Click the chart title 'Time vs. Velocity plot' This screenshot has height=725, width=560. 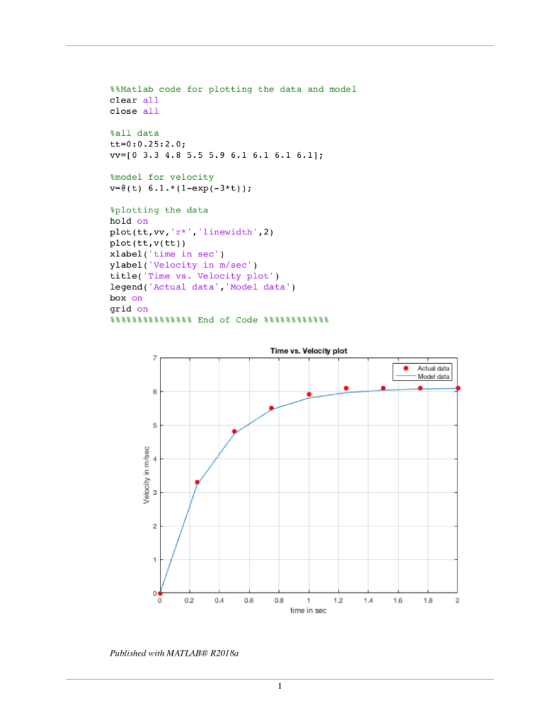tap(309, 351)
